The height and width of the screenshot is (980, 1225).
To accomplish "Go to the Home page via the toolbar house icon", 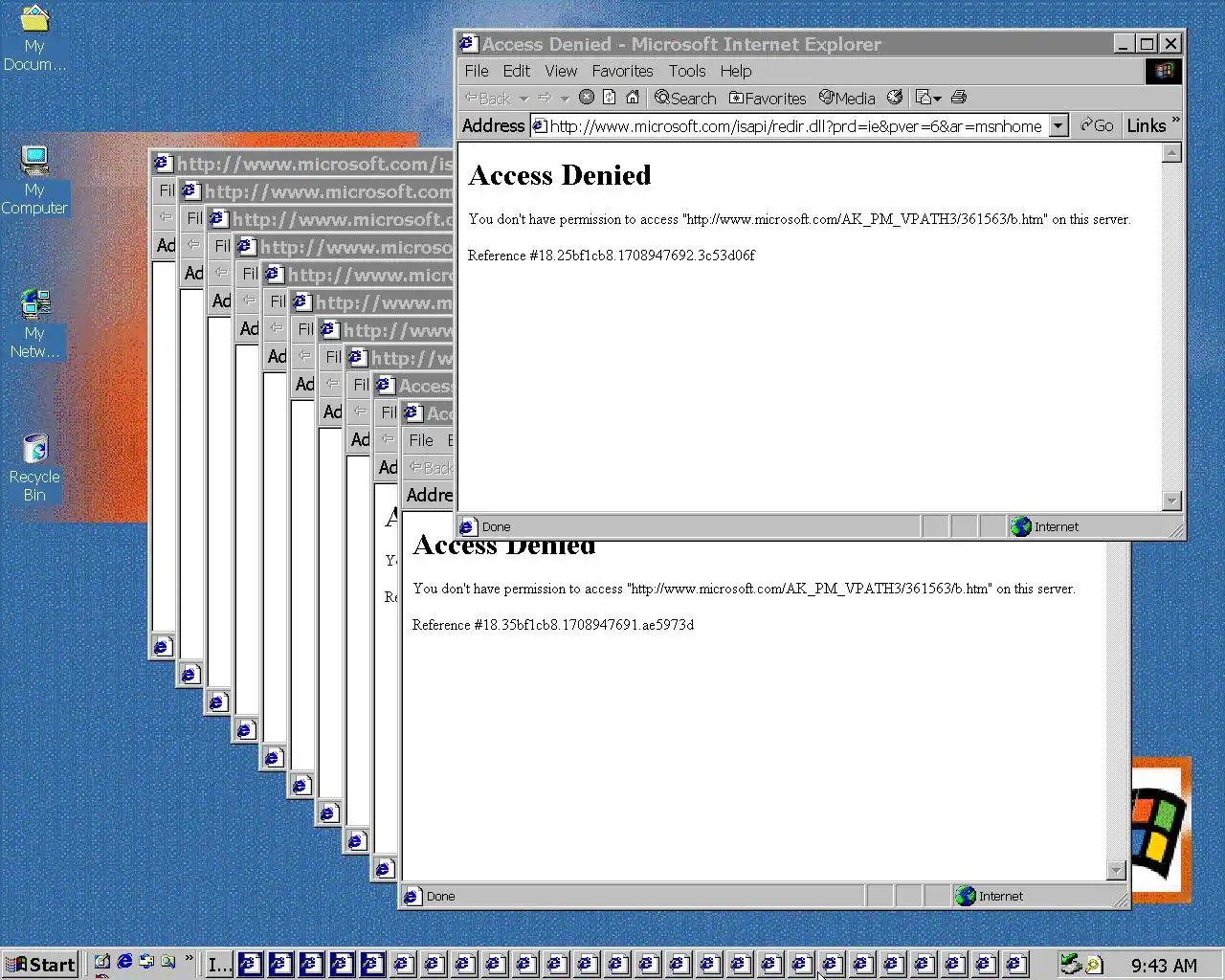I will coord(633,98).
